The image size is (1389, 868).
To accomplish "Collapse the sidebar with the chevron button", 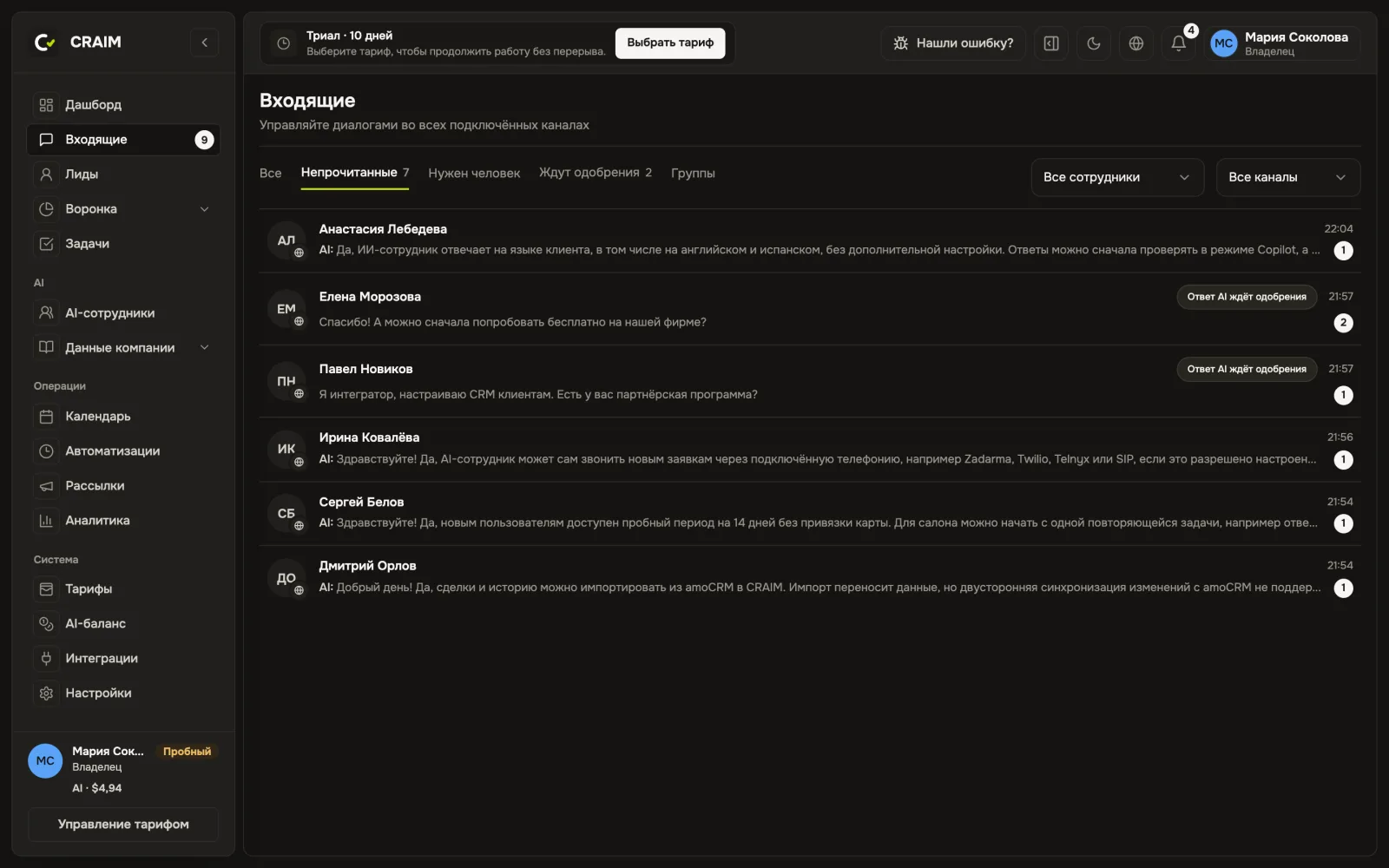I will click(x=204, y=43).
